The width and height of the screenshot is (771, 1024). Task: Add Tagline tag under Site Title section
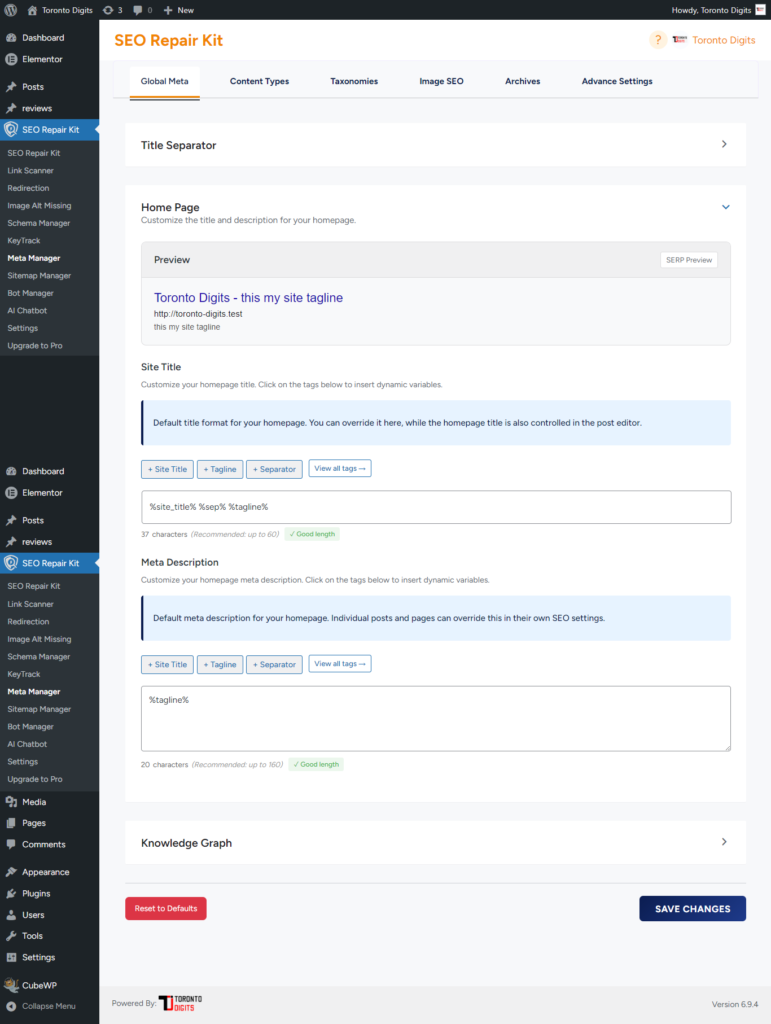tap(220, 469)
